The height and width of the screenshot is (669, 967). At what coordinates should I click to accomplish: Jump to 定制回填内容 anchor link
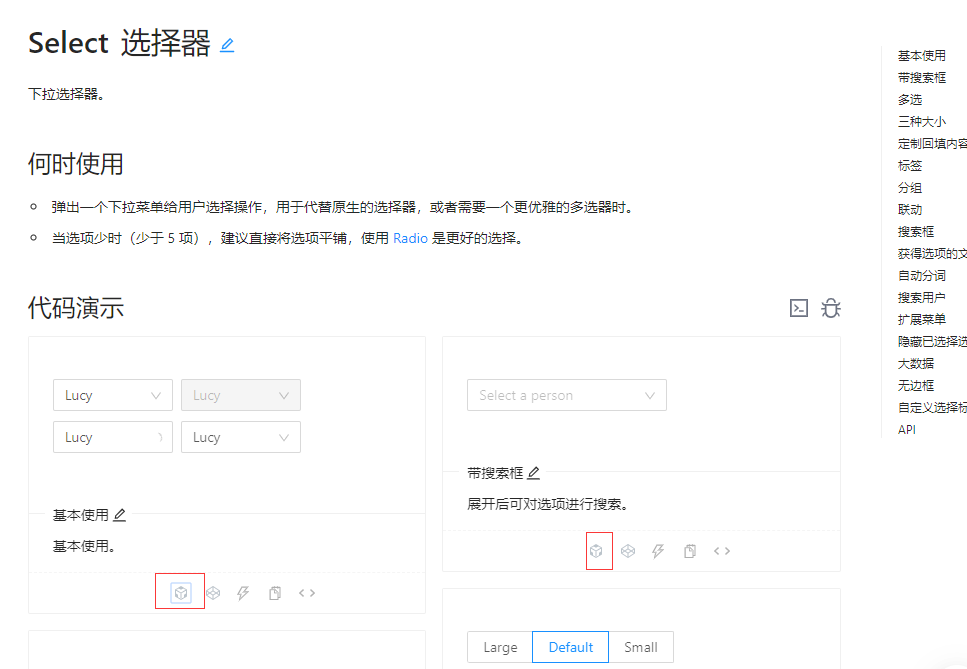932,144
